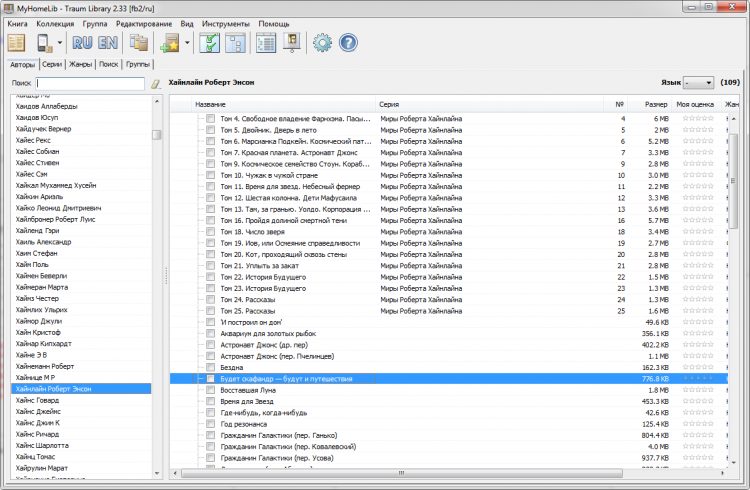Screen dimensions: 750x490
Task: Sort by the № column header
Action: (618, 104)
